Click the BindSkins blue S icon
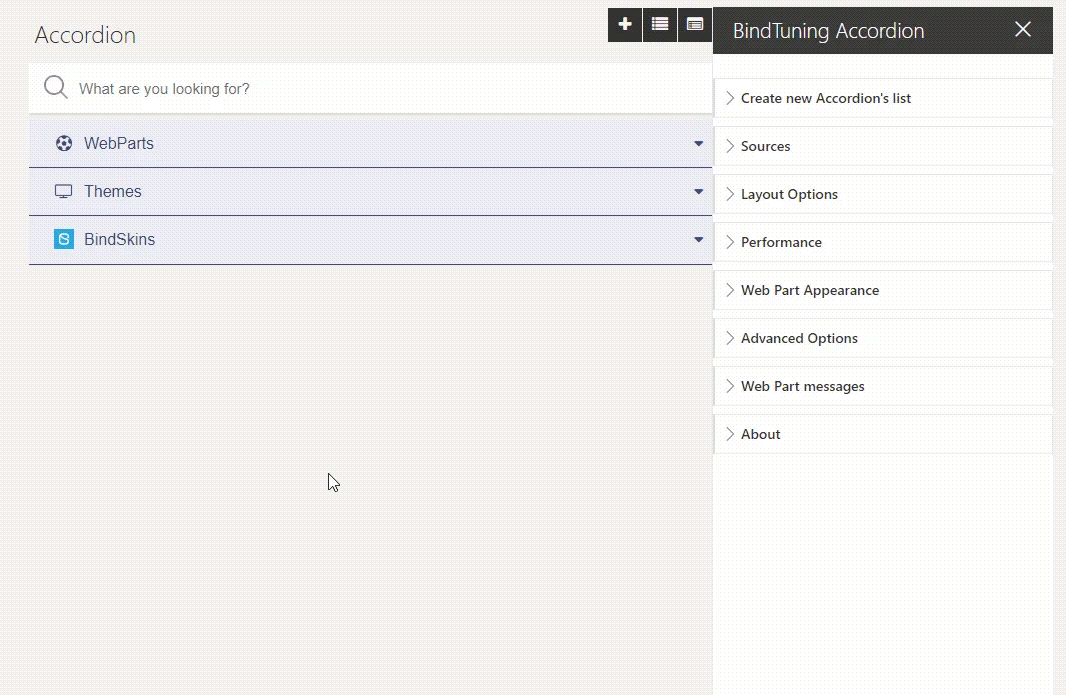1066x695 pixels. pos(64,239)
